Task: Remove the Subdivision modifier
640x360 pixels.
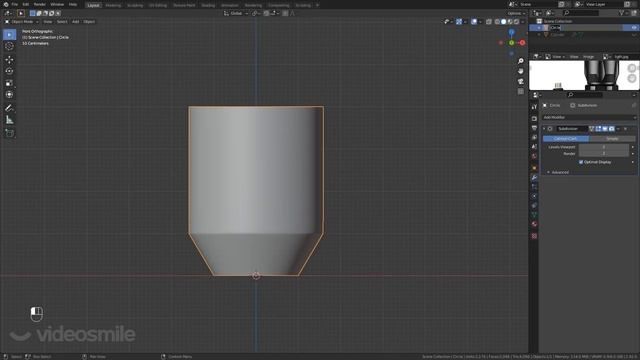Action: 626,129
